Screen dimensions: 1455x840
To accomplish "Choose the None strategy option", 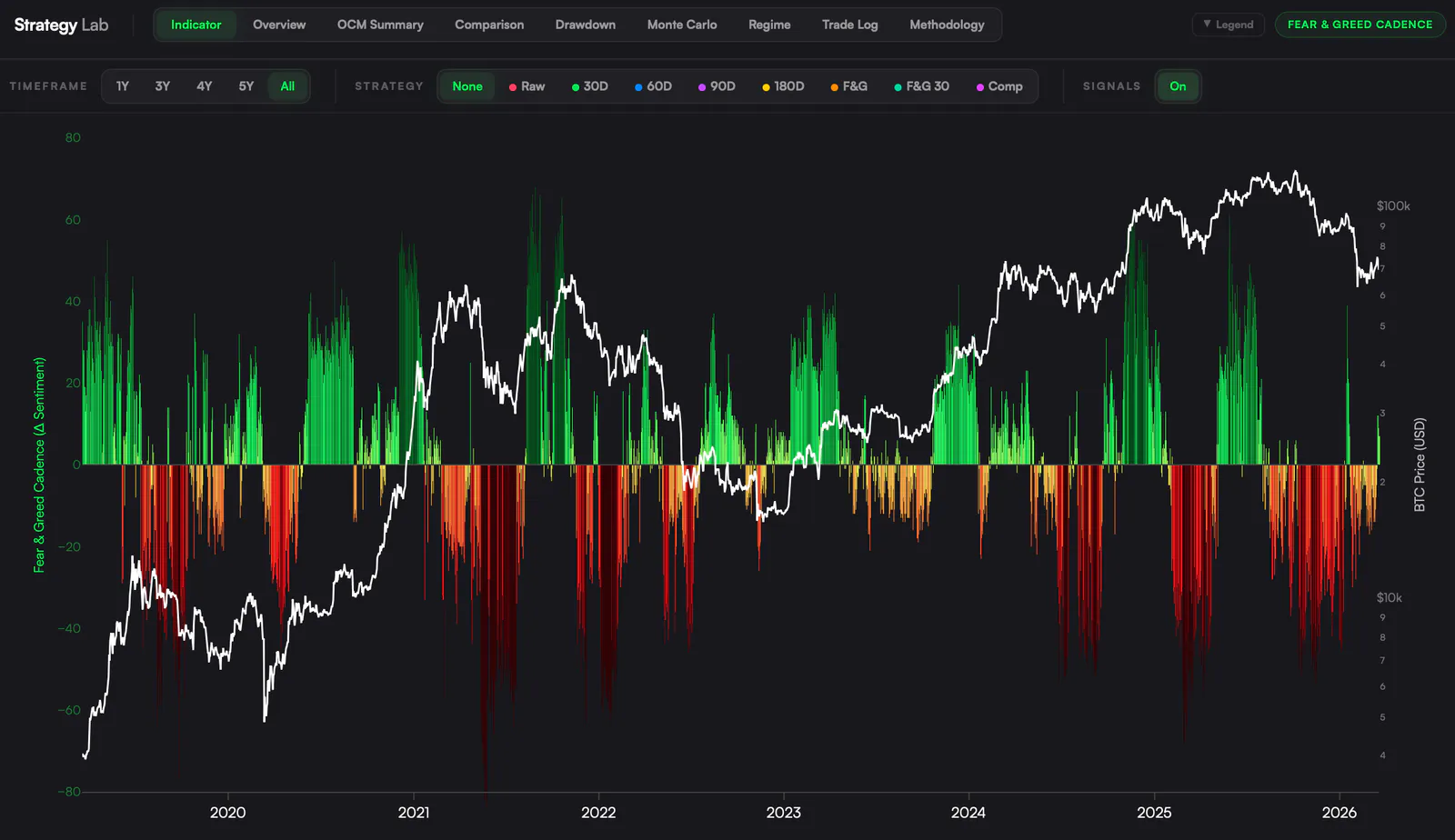I will click(x=467, y=86).
